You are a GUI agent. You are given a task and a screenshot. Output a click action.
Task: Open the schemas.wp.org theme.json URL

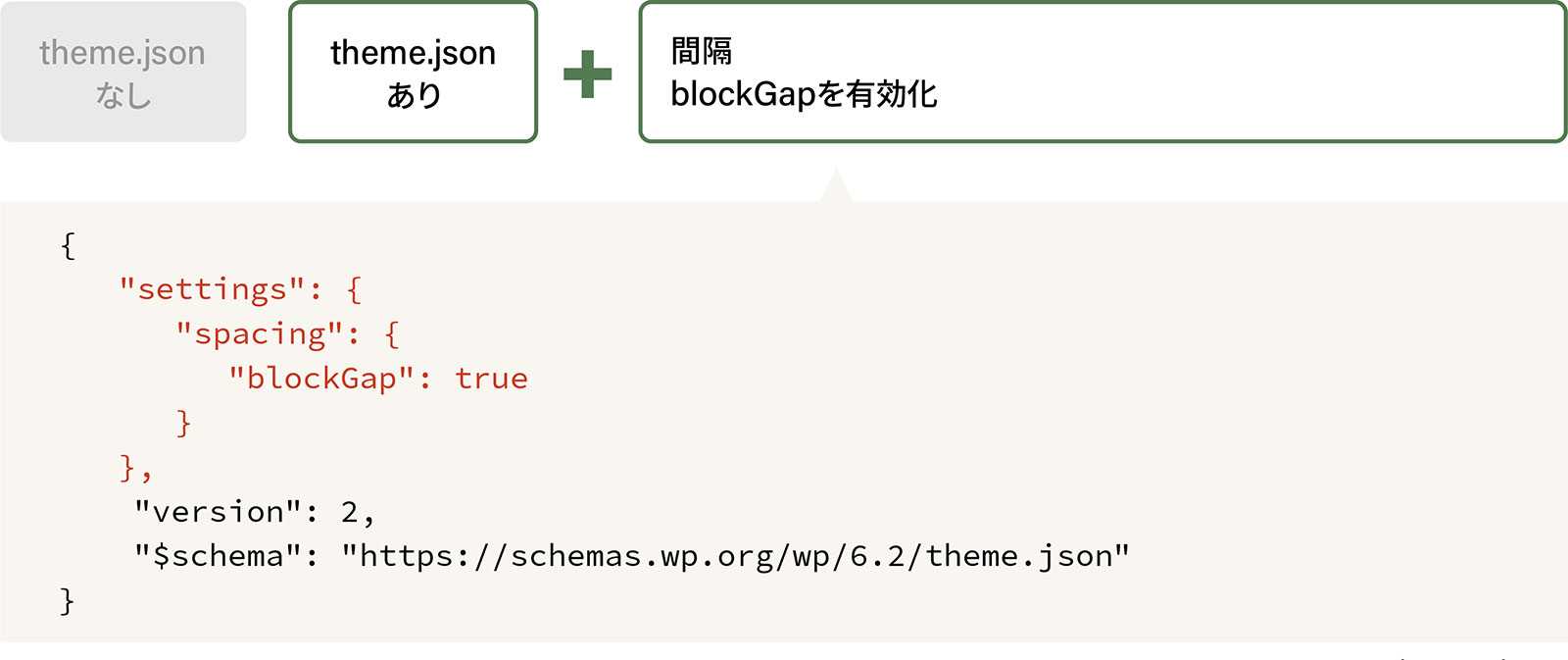coord(735,556)
